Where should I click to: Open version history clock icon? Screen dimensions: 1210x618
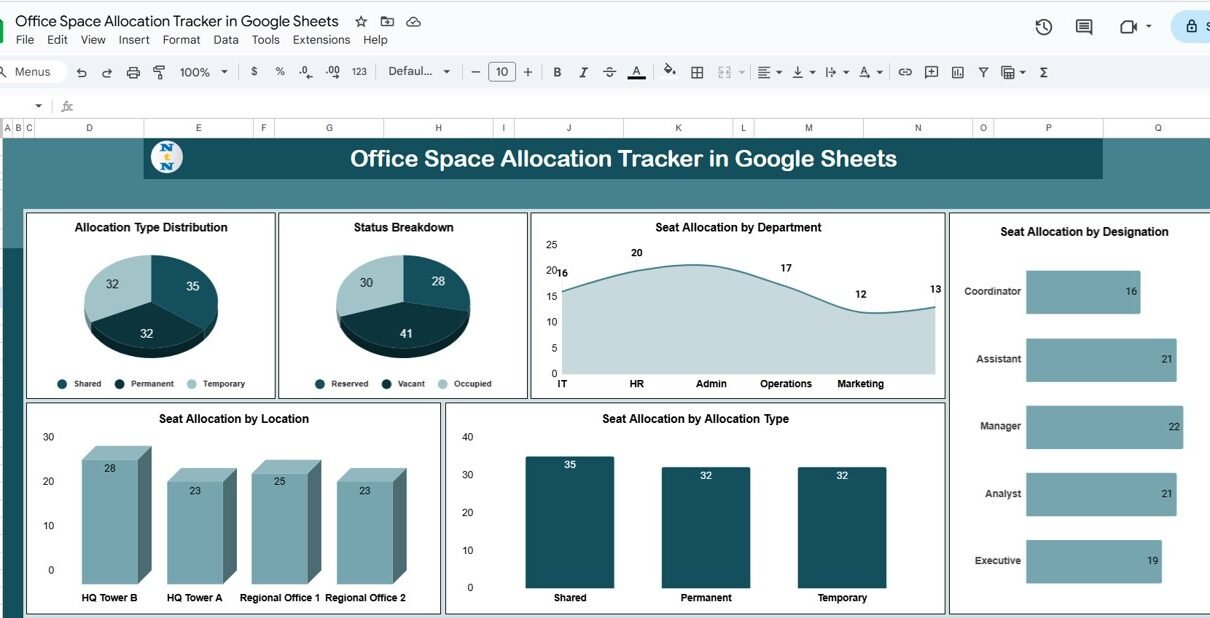pyautogui.click(x=1043, y=27)
